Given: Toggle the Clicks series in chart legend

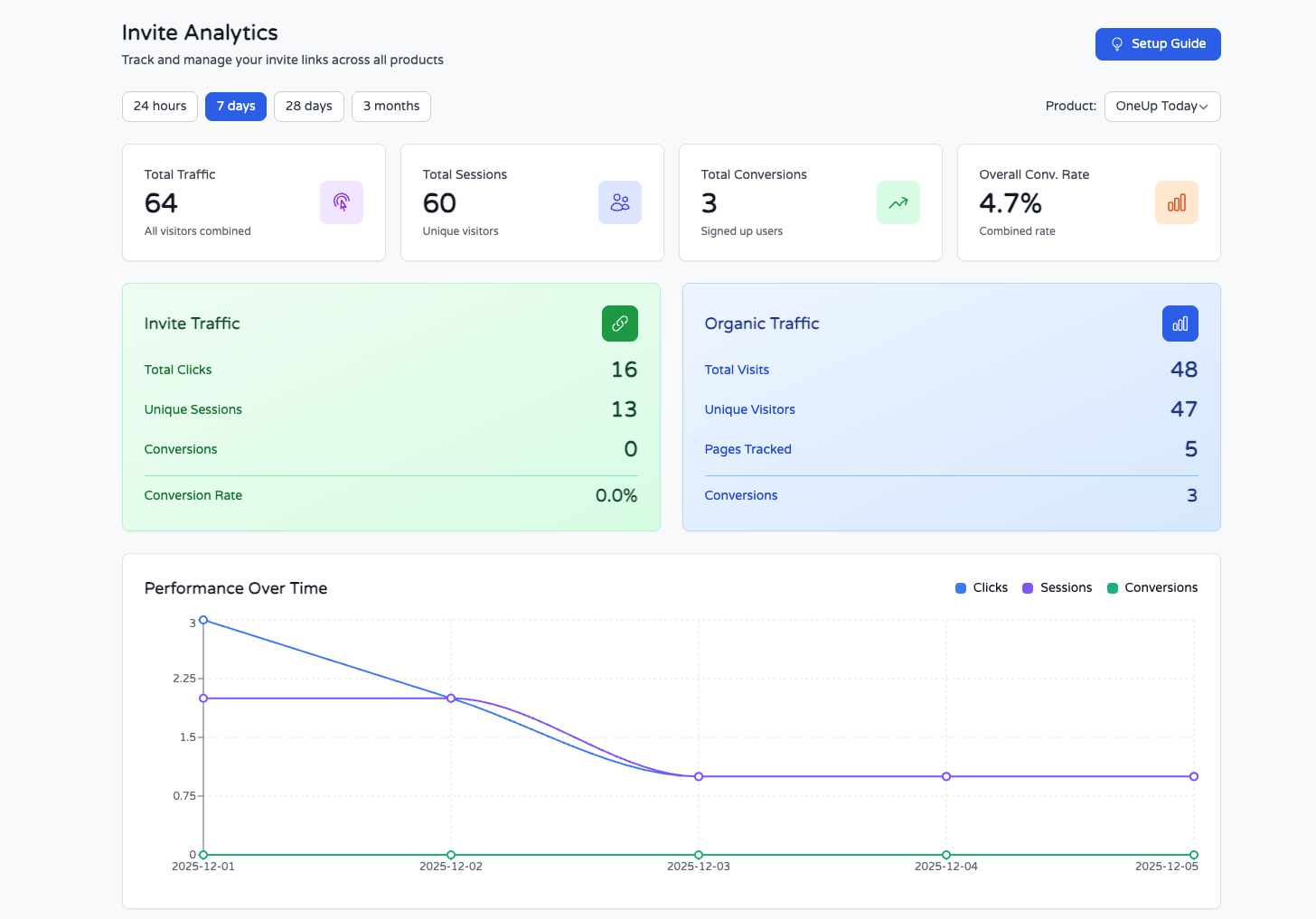Looking at the screenshot, I should tap(982, 587).
